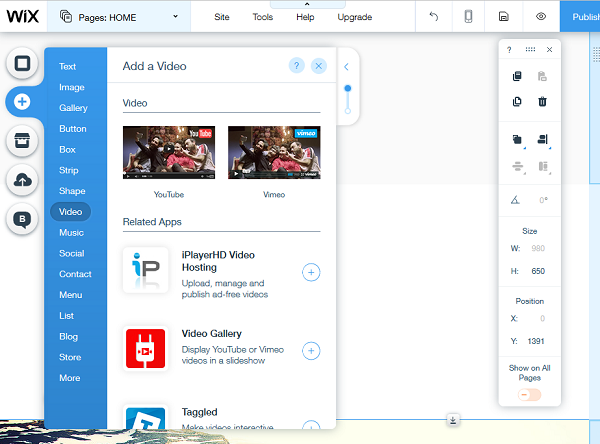Select More in the Add menu
The width and height of the screenshot is (600, 444).
point(70,378)
